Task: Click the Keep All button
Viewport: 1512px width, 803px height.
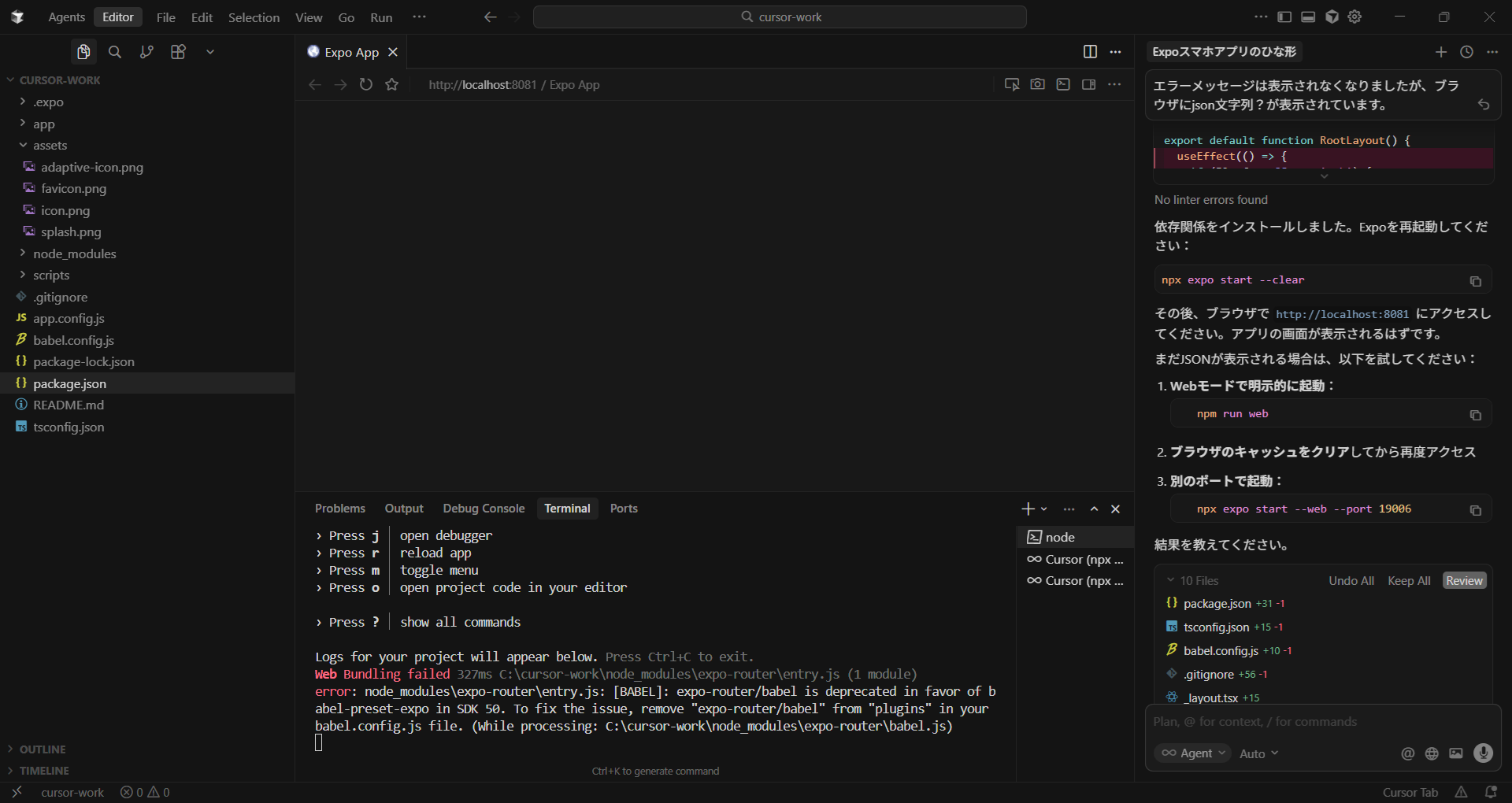Action: [x=1409, y=580]
